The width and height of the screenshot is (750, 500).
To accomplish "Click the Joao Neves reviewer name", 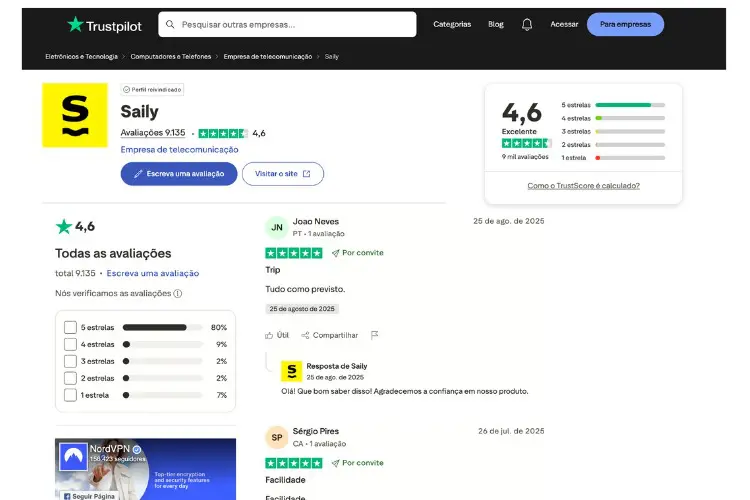I will pyautogui.click(x=316, y=222).
